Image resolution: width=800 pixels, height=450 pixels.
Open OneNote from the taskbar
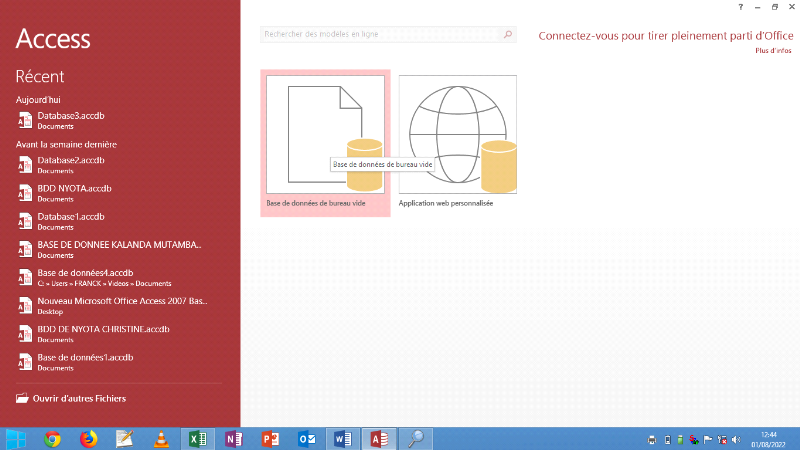pos(233,438)
